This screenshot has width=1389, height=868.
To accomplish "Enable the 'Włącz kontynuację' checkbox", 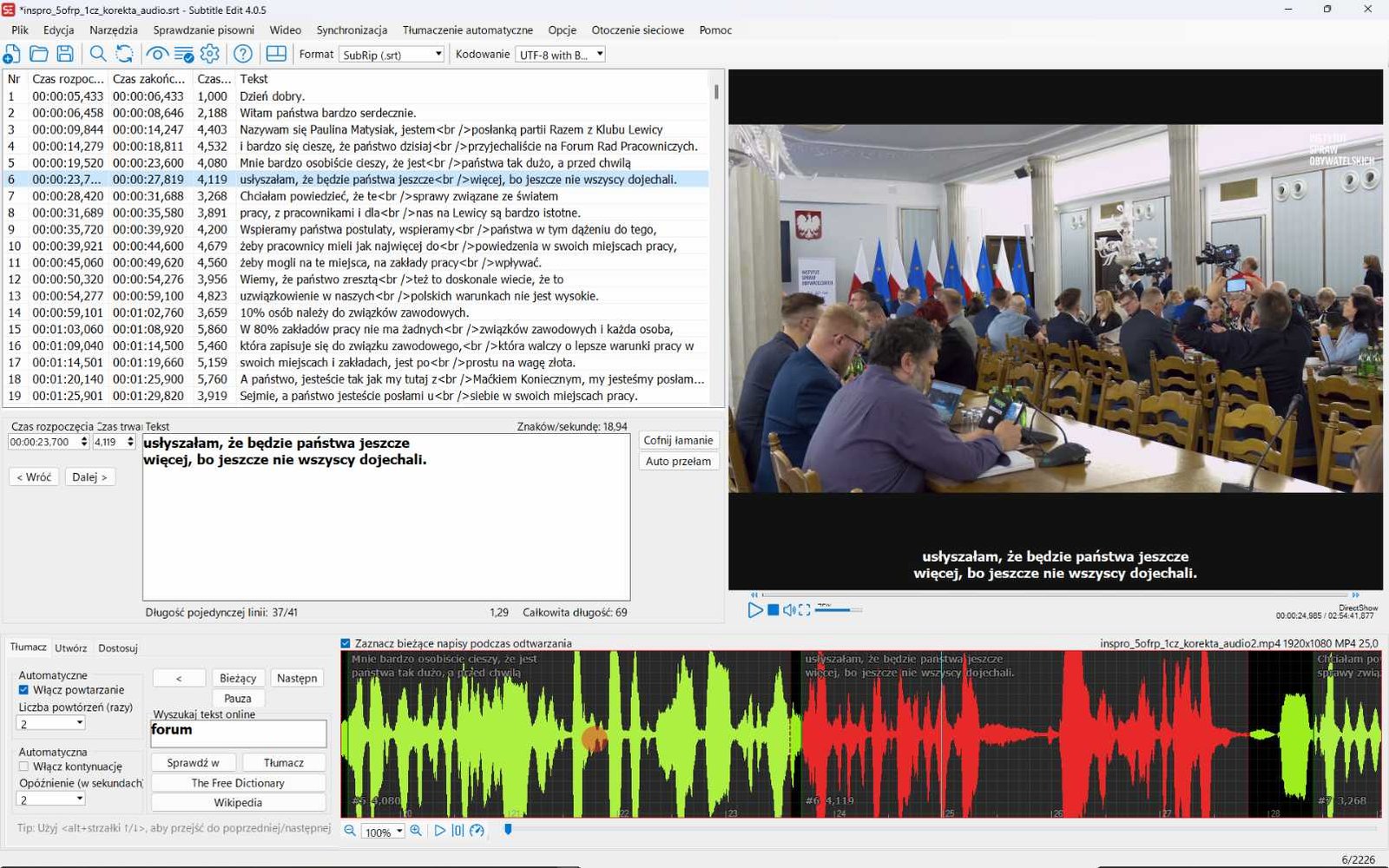I will [x=23, y=766].
